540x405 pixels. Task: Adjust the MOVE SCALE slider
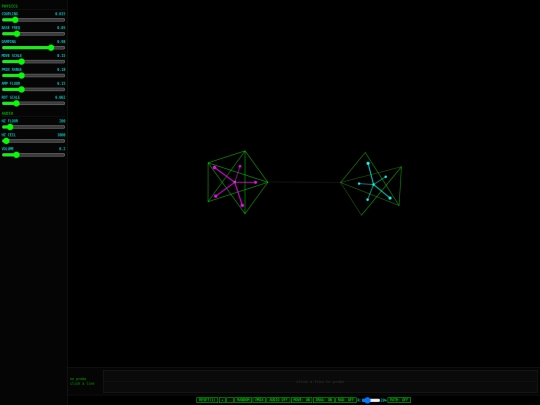[33, 62]
